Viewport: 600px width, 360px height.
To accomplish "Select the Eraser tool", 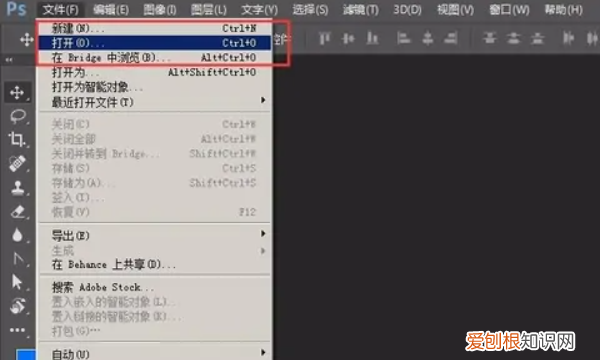I will click(17, 211).
